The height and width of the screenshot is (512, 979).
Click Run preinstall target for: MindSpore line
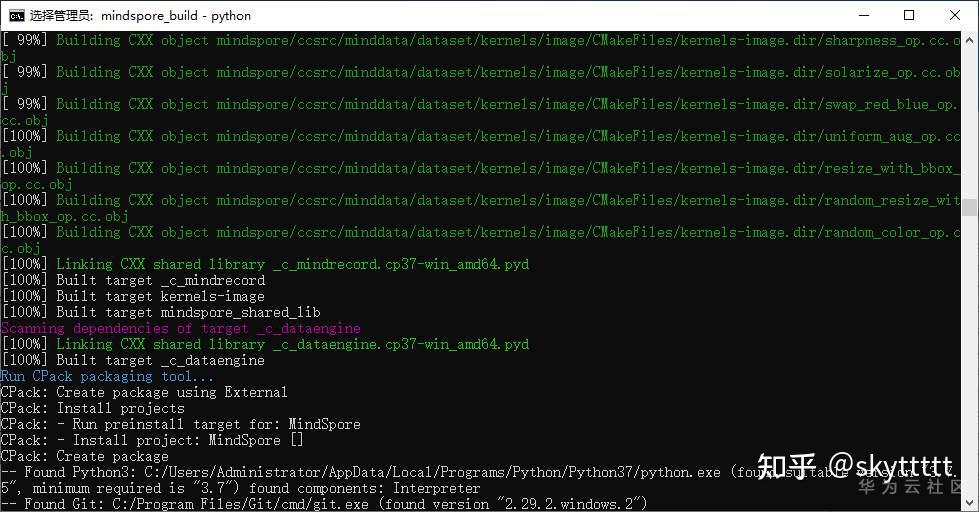point(181,424)
